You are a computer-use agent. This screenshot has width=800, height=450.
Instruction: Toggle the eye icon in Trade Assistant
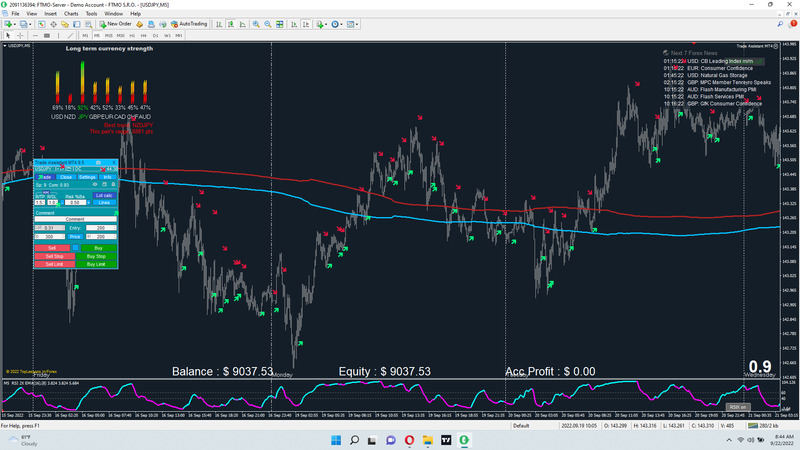95,184
